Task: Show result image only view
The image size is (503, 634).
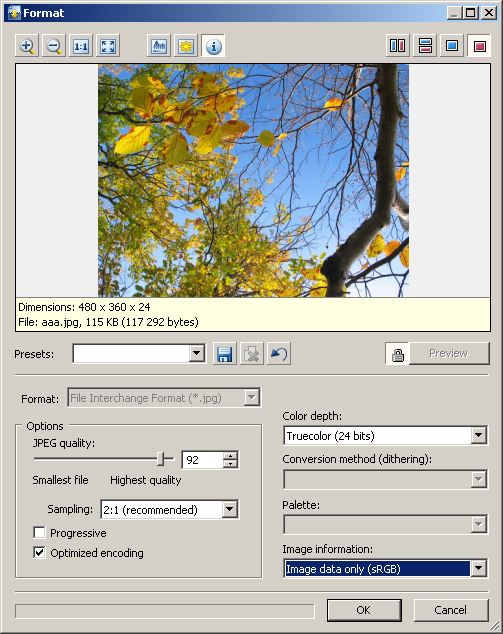Action: pyautogui.click(x=480, y=45)
